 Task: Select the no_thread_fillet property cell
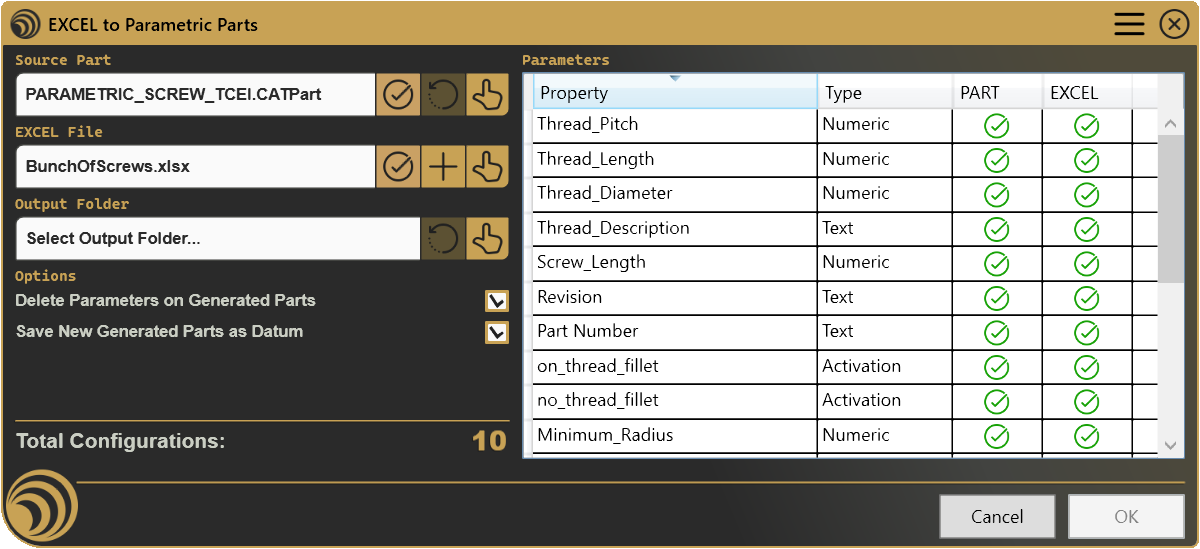675,401
